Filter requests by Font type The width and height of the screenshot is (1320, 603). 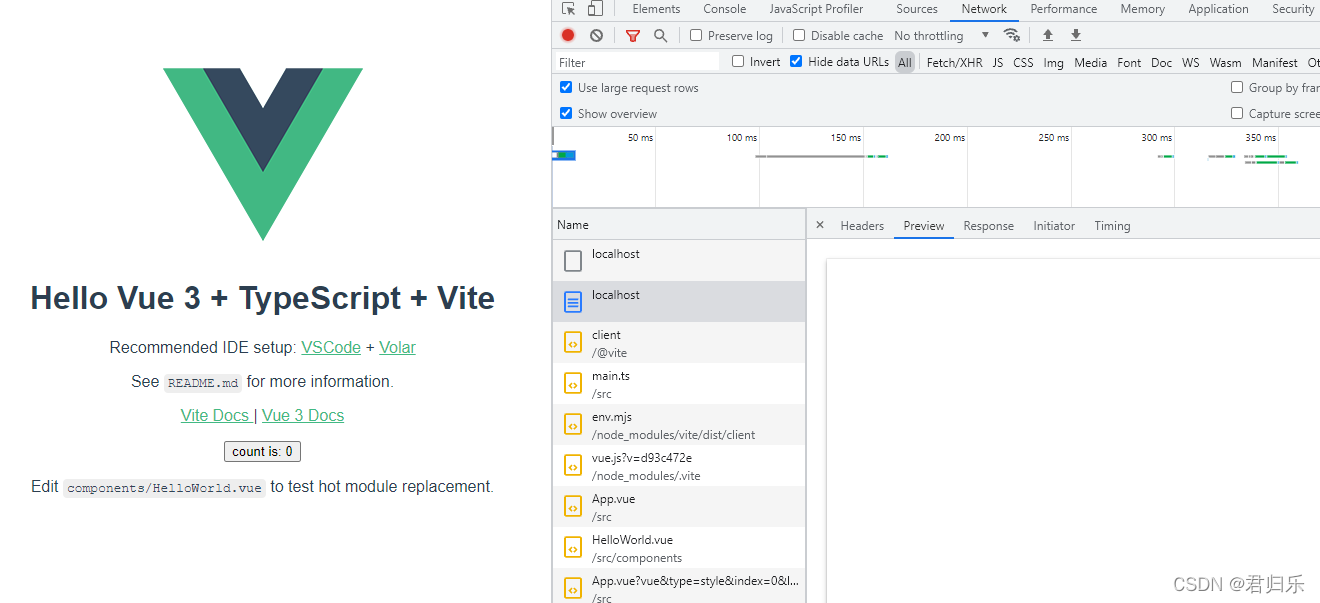coord(1129,62)
